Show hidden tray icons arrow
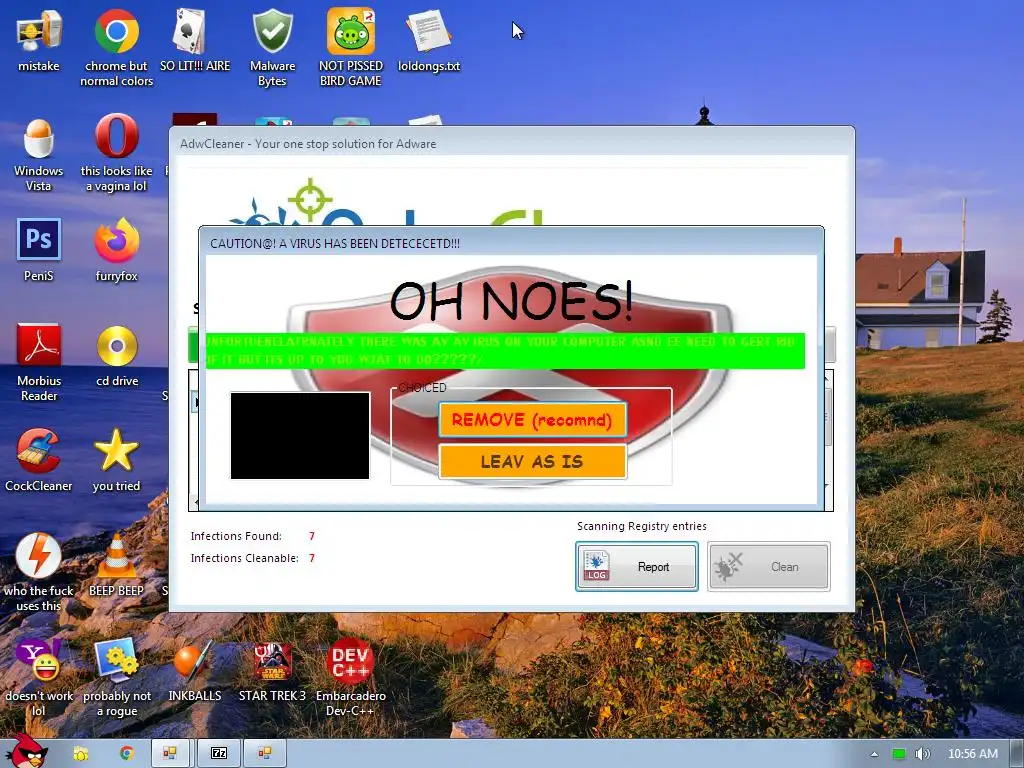The image size is (1024, 768). coord(874,754)
